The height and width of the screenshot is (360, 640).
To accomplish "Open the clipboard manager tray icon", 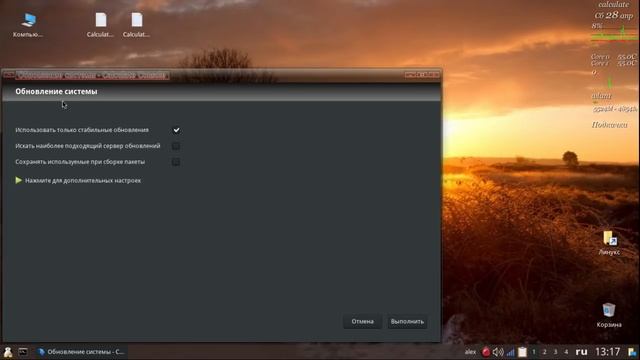I will coord(522,352).
